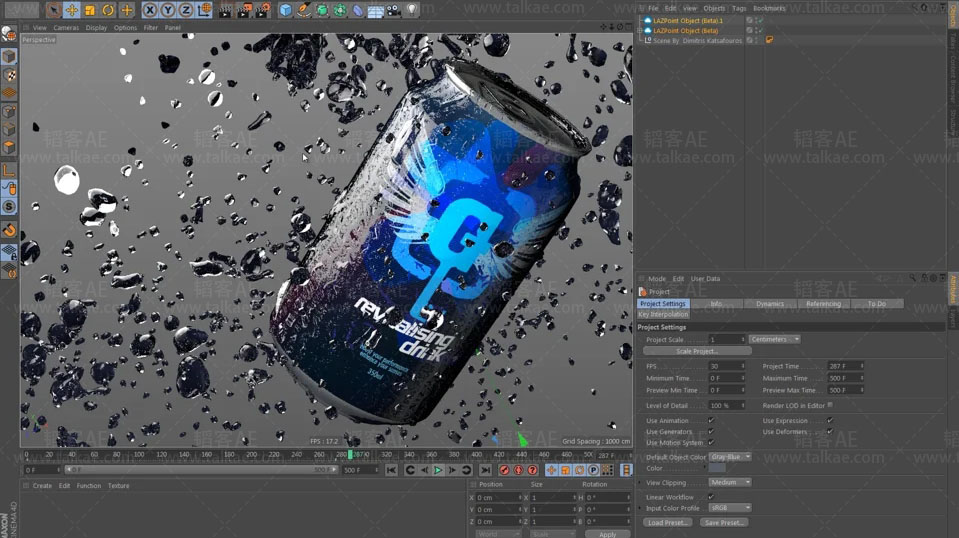Open viewport View menu
Image resolution: width=959 pixels, height=538 pixels.
coord(40,28)
